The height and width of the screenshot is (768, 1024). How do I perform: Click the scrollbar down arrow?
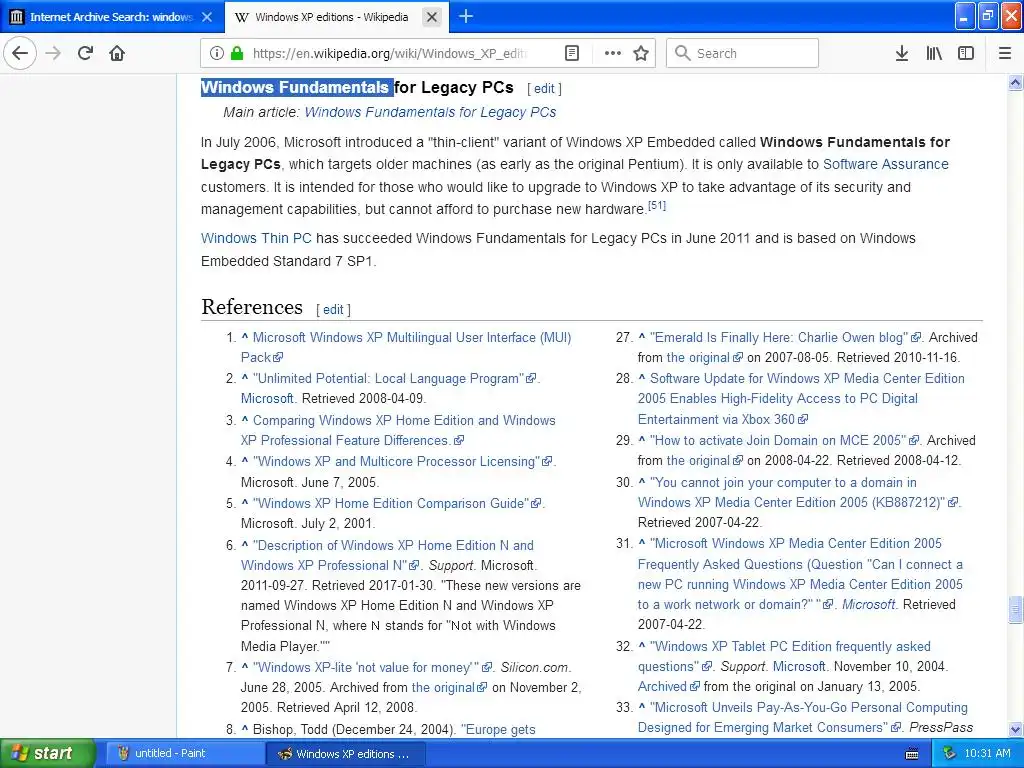tap(1016, 729)
